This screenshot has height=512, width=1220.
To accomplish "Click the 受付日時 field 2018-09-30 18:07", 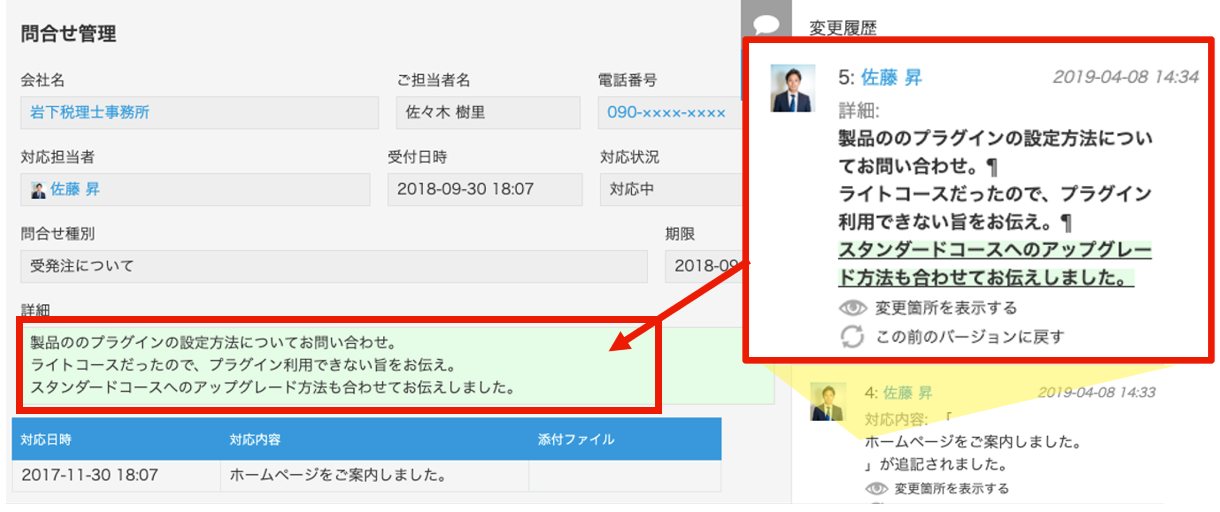I will 484,189.
